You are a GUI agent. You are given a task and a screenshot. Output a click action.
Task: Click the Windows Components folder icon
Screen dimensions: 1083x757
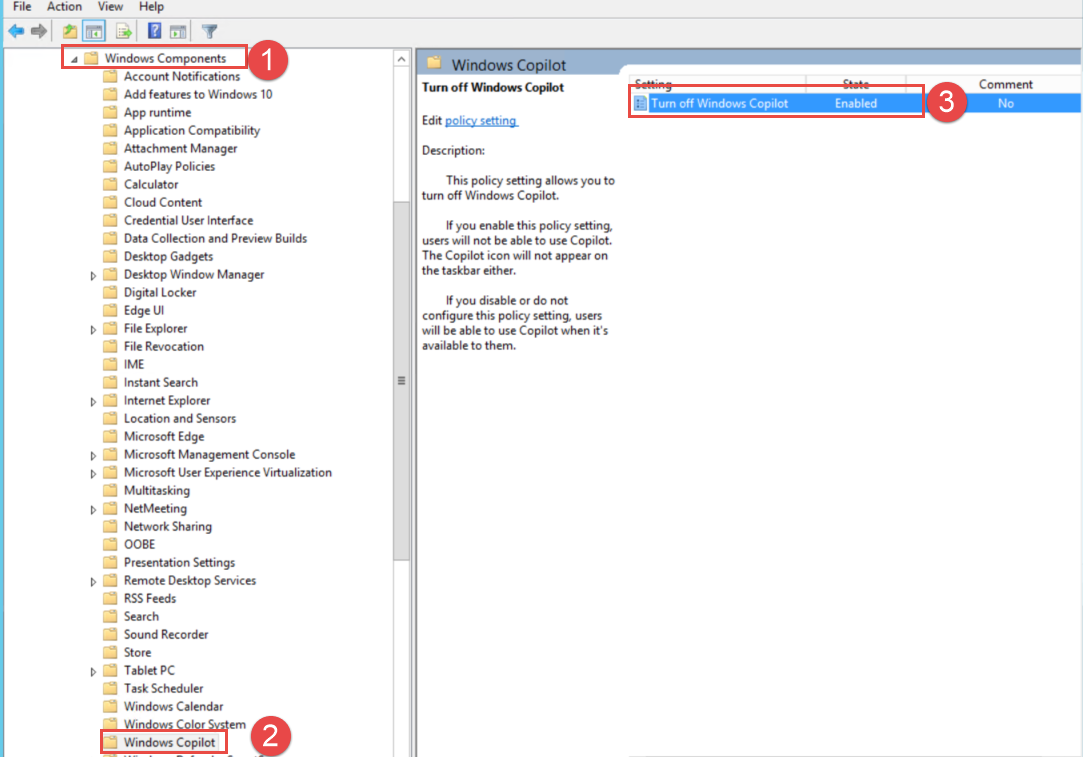coord(91,58)
